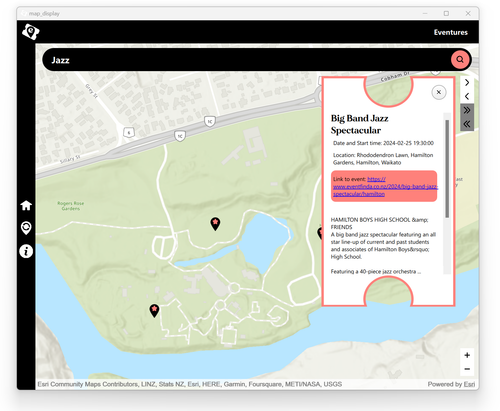Open the eventfinda event link

(385, 187)
